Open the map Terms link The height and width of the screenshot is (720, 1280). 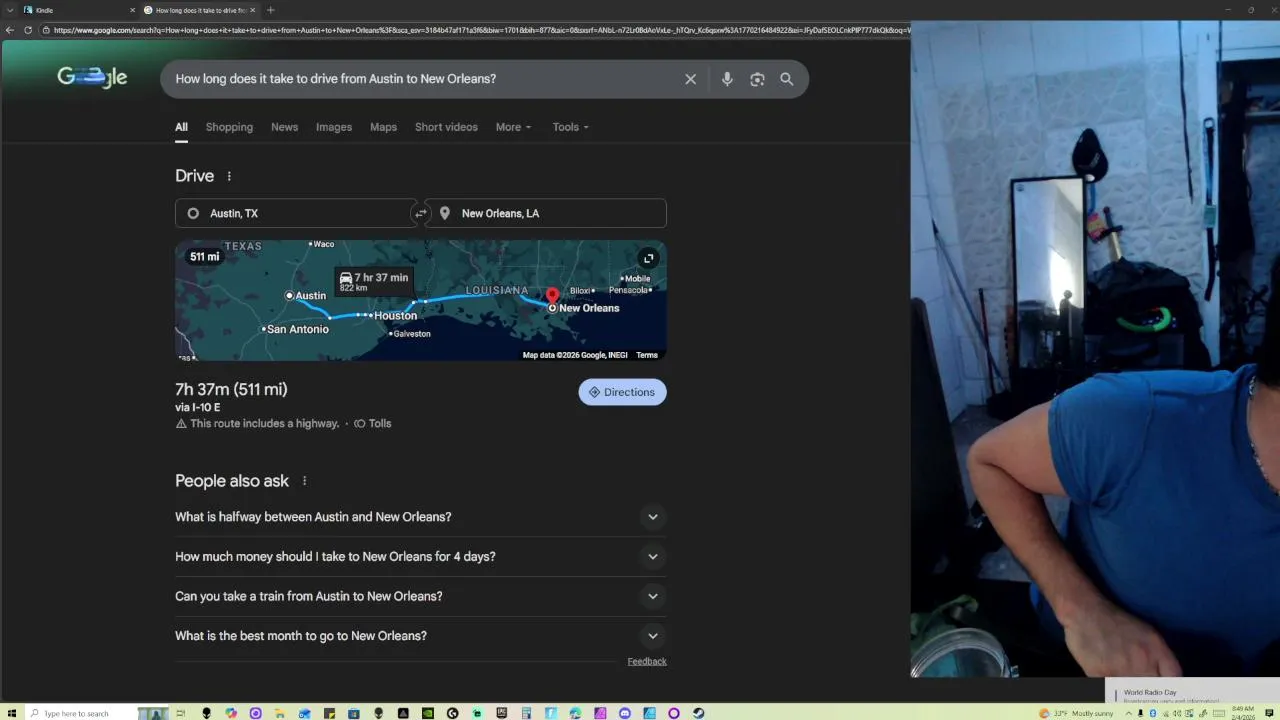pos(647,355)
